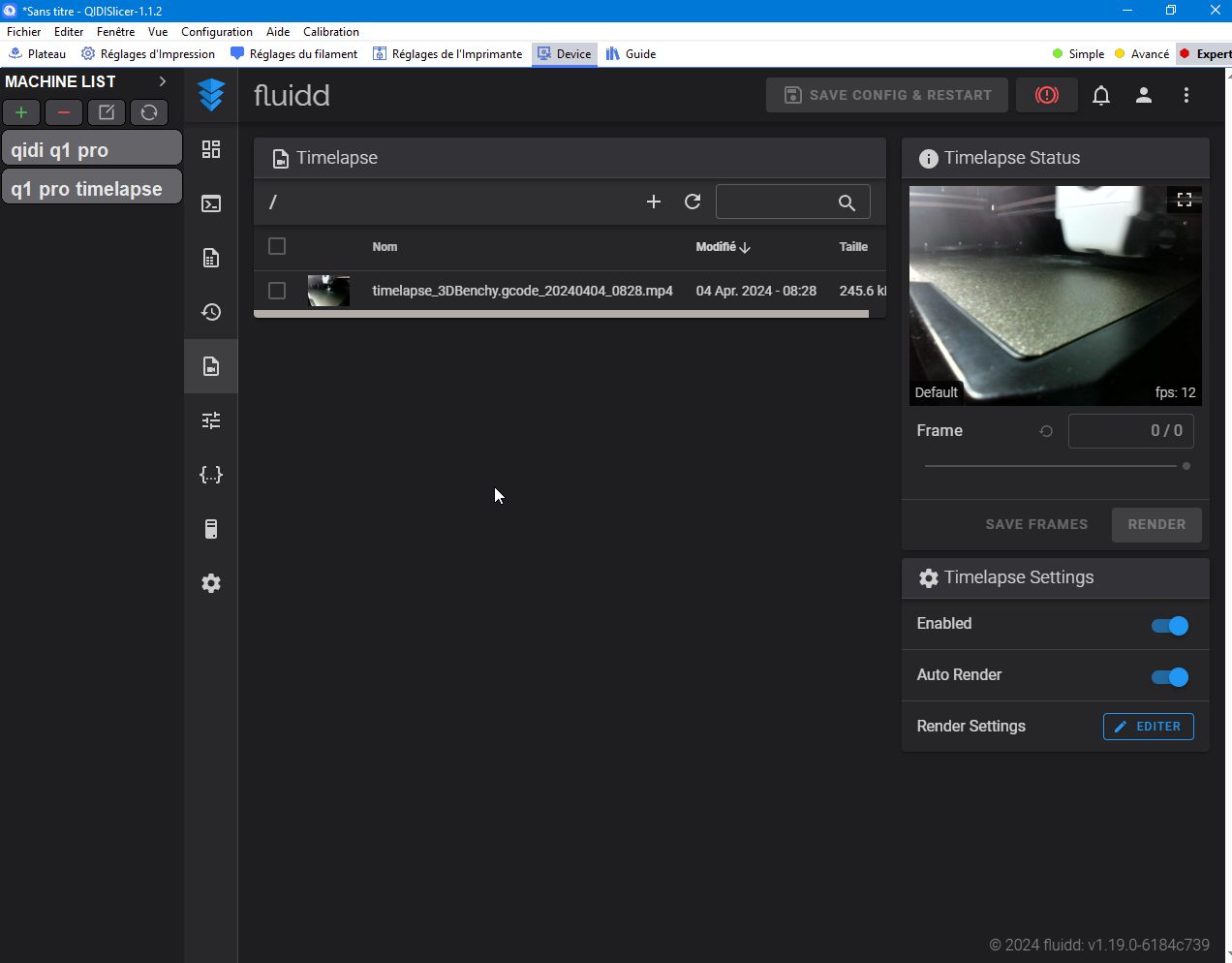Refresh the Timelapse file list

pyautogui.click(x=693, y=202)
